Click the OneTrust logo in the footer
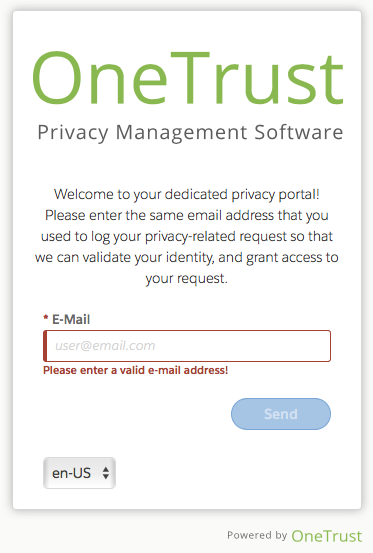This screenshot has height=553, width=373. (326, 536)
